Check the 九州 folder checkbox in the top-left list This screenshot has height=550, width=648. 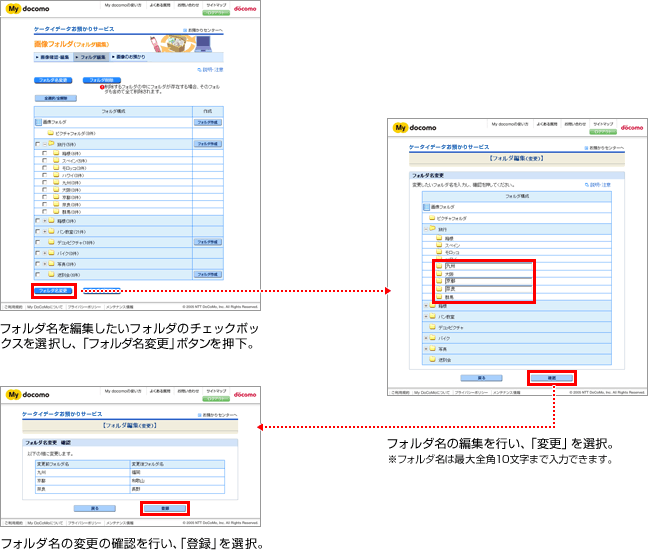coord(45,182)
